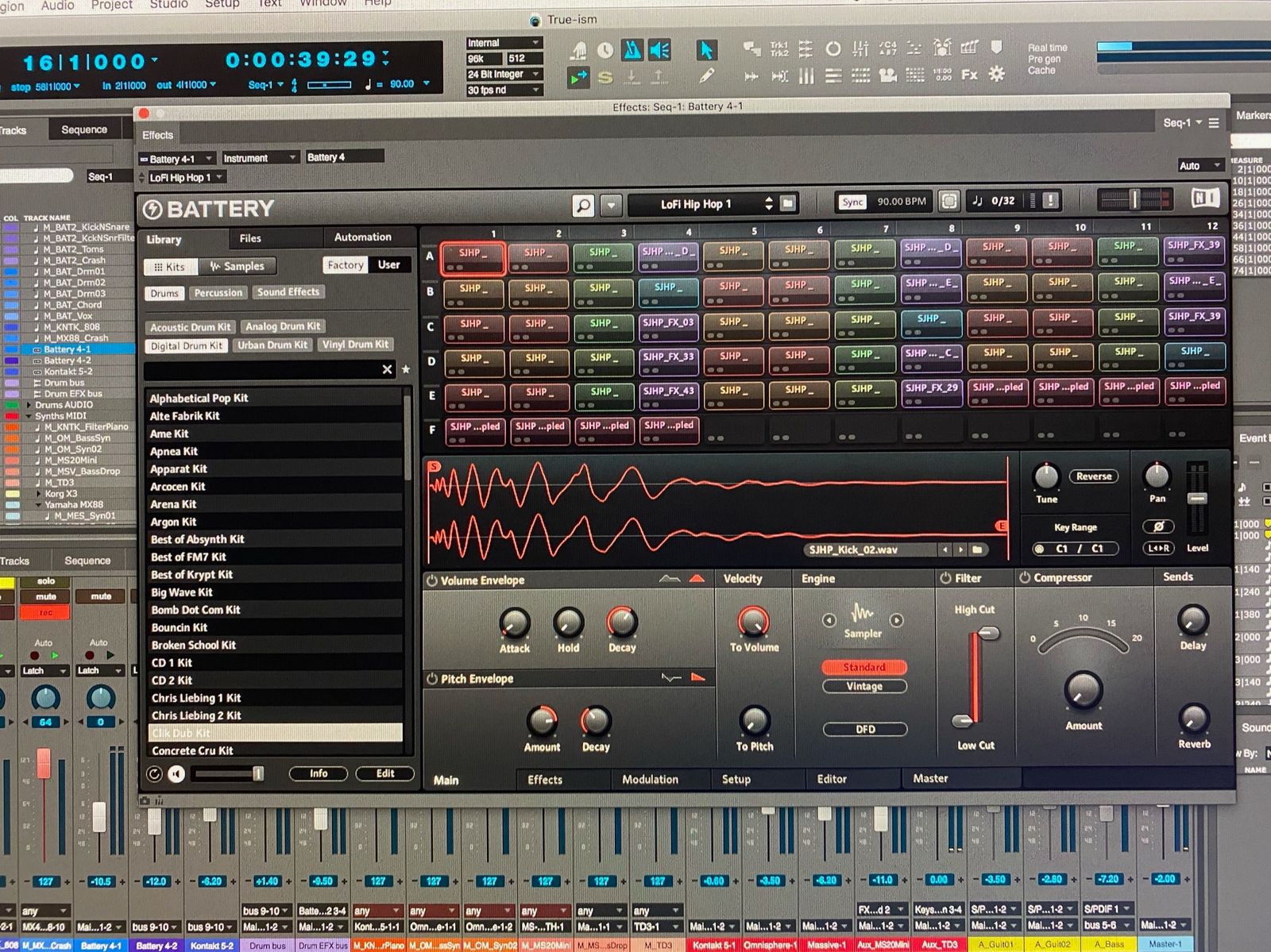Click the star favorites icon beside search
The width and height of the screenshot is (1271, 952).
point(406,369)
